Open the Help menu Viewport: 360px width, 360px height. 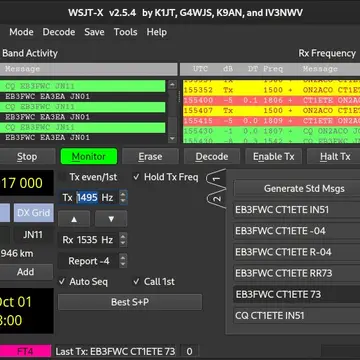tap(157, 32)
